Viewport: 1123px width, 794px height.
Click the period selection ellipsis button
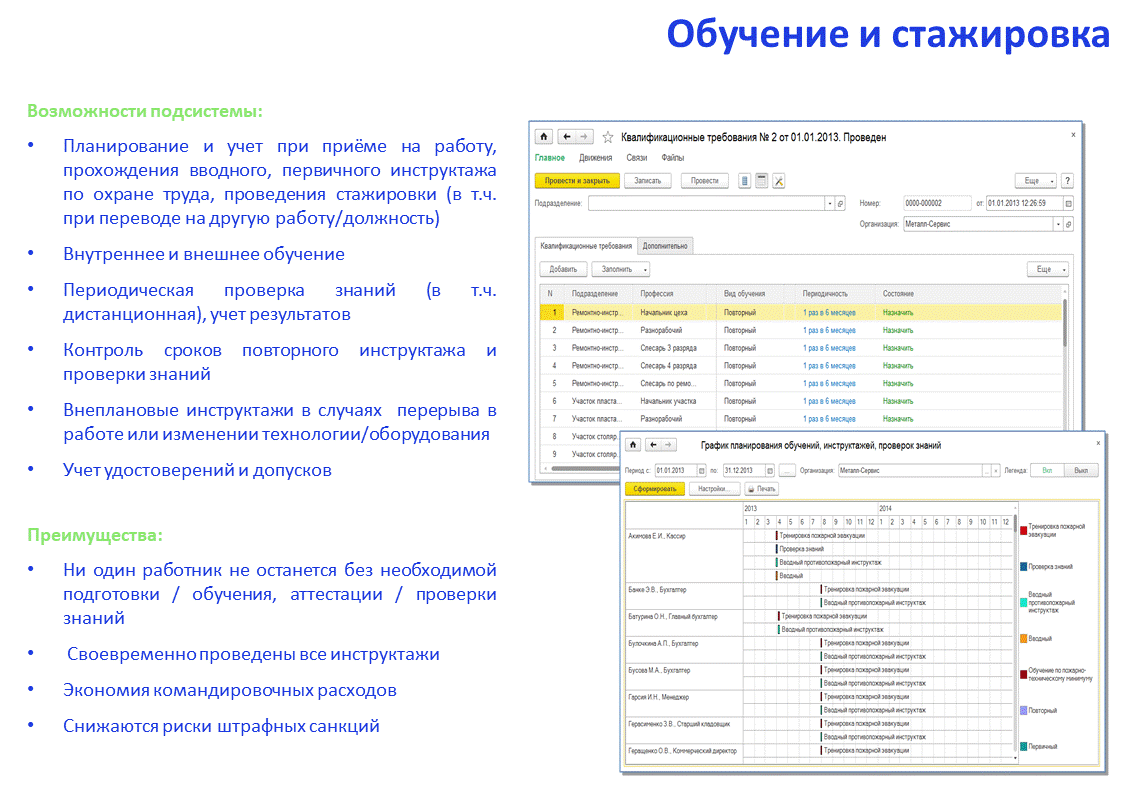click(787, 470)
